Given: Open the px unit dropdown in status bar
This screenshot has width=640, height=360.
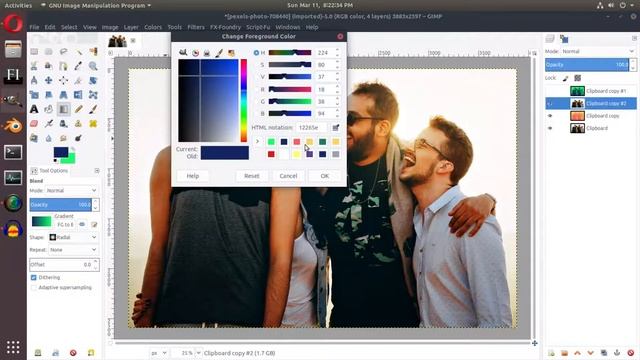Looking at the screenshot, I should point(159,353).
